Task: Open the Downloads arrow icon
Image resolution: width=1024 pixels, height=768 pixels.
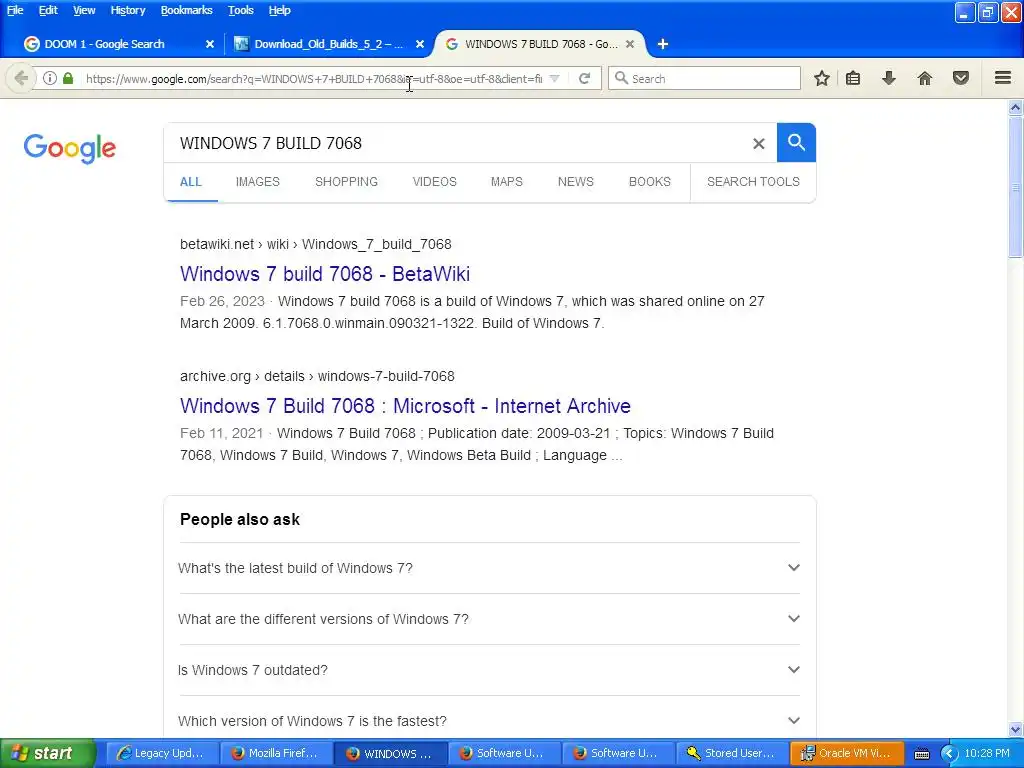Action: click(x=889, y=78)
